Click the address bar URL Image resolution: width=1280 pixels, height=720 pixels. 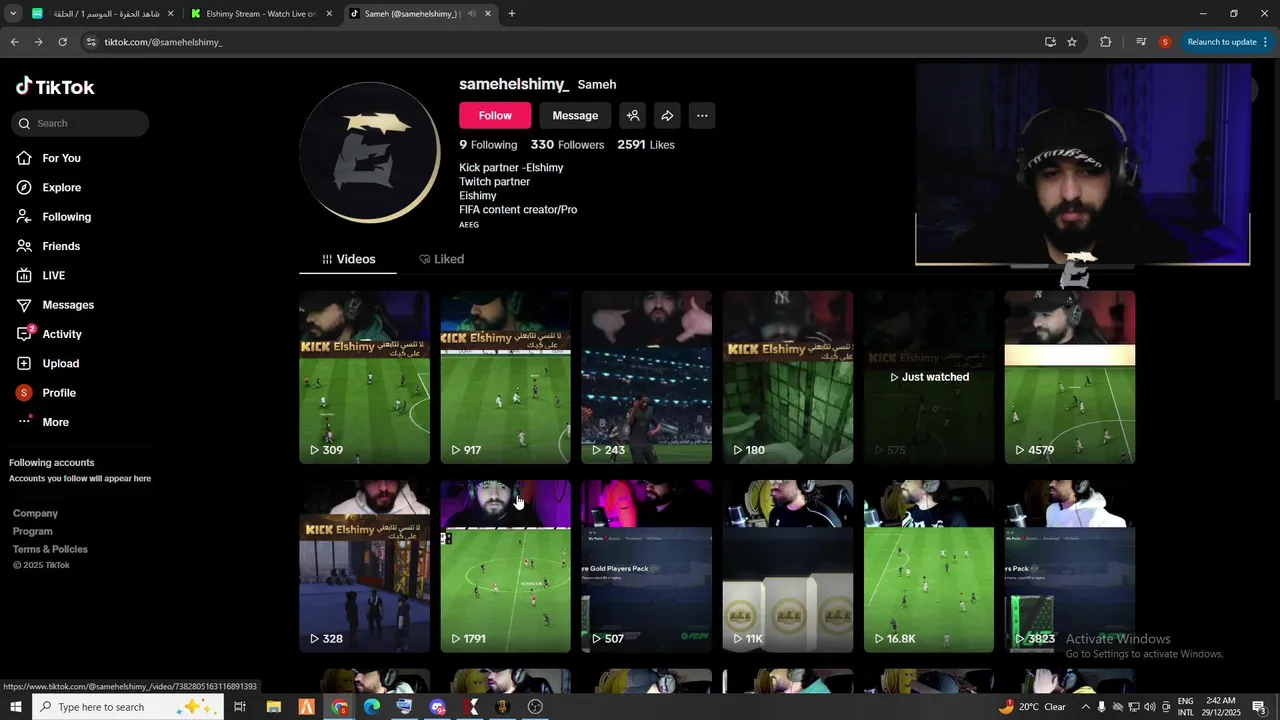[164, 42]
